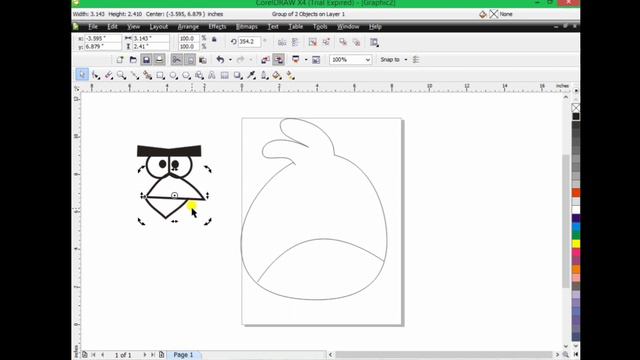The image size is (640, 360).
Task: Click the Save disk icon
Action: [146, 60]
